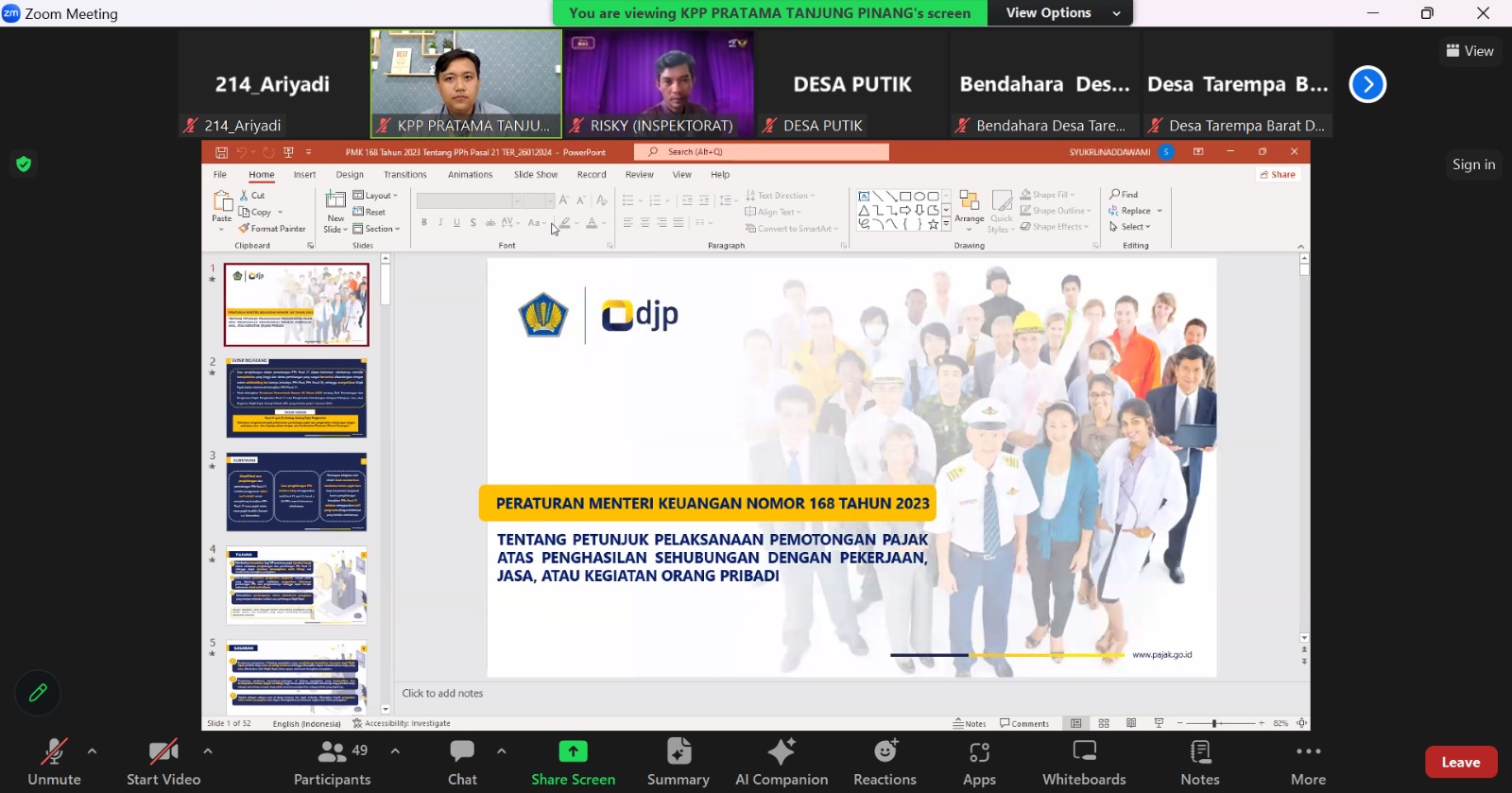The height and width of the screenshot is (793, 1512).
Task: Start video camera
Action: (x=163, y=762)
